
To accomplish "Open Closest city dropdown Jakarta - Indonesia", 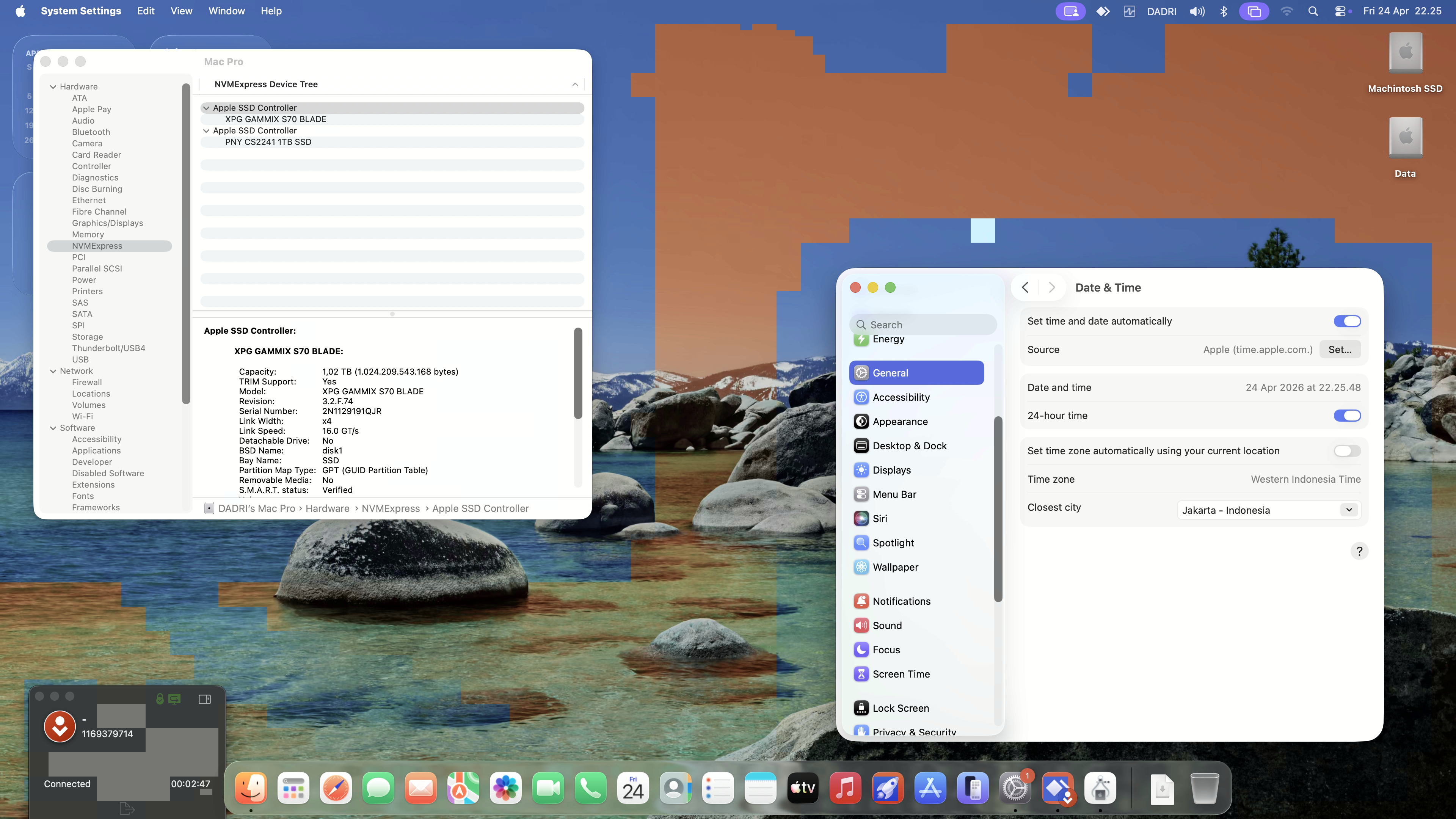I will (1269, 510).
